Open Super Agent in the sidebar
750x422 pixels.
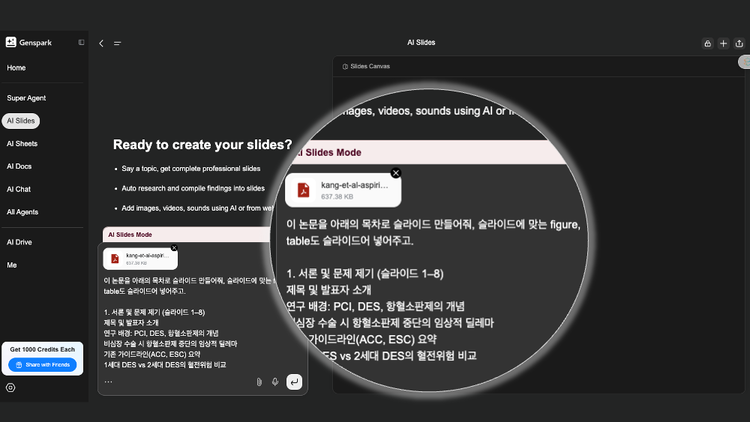[26, 98]
